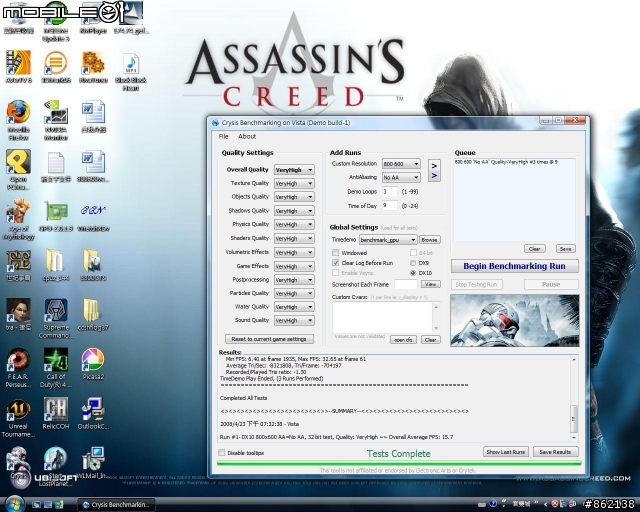Add the run to queue with >> button

click(x=434, y=171)
